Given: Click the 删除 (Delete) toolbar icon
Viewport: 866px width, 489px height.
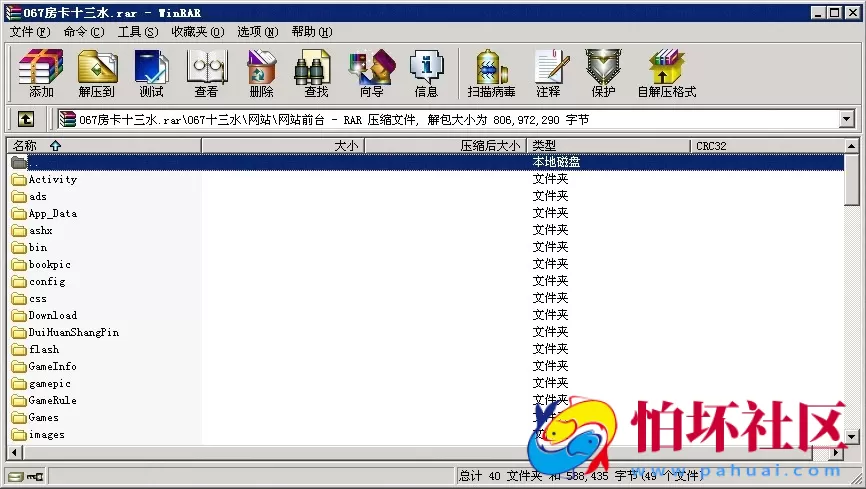Looking at the screenshot, I should point(261,73).
